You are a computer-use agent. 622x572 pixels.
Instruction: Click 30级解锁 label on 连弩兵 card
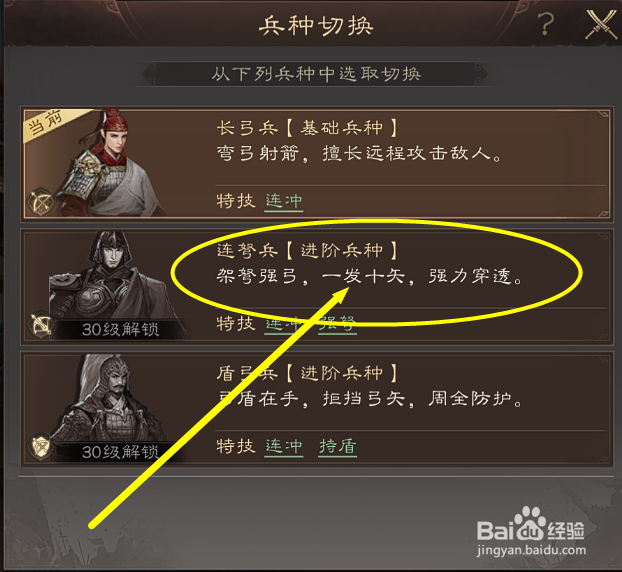pyautogui.click(x=120, y=330)
